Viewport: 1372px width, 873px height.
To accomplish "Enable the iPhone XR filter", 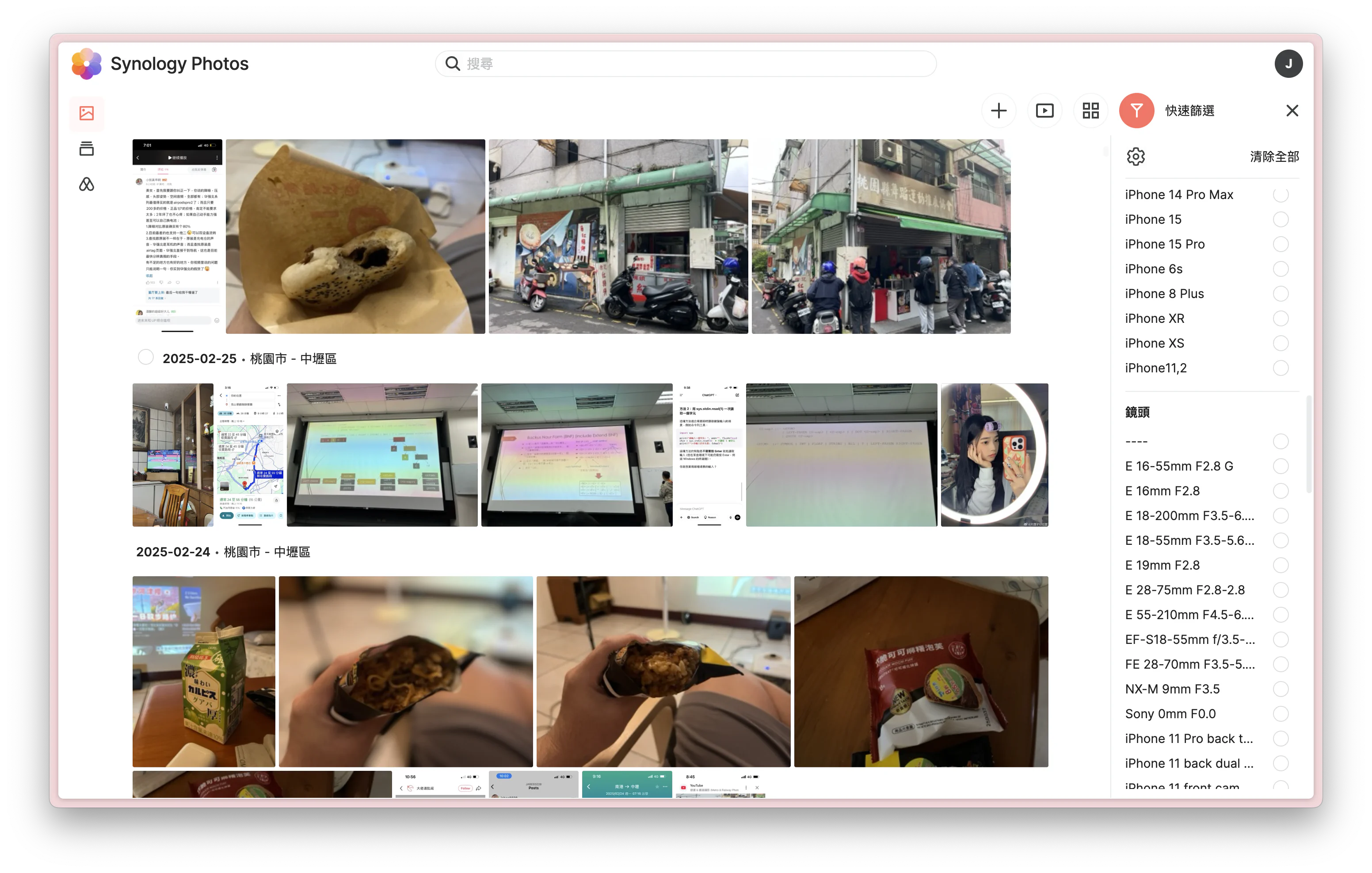I will [1280, 319].
